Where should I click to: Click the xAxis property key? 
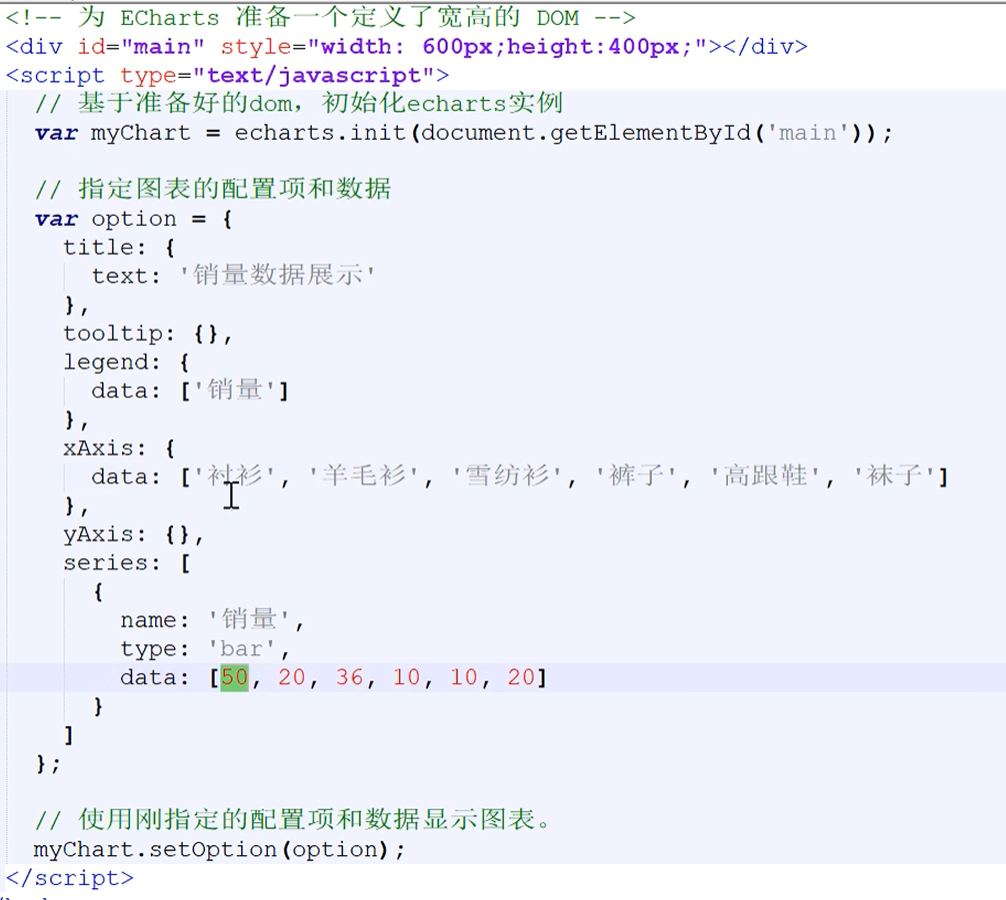[98, 448]
